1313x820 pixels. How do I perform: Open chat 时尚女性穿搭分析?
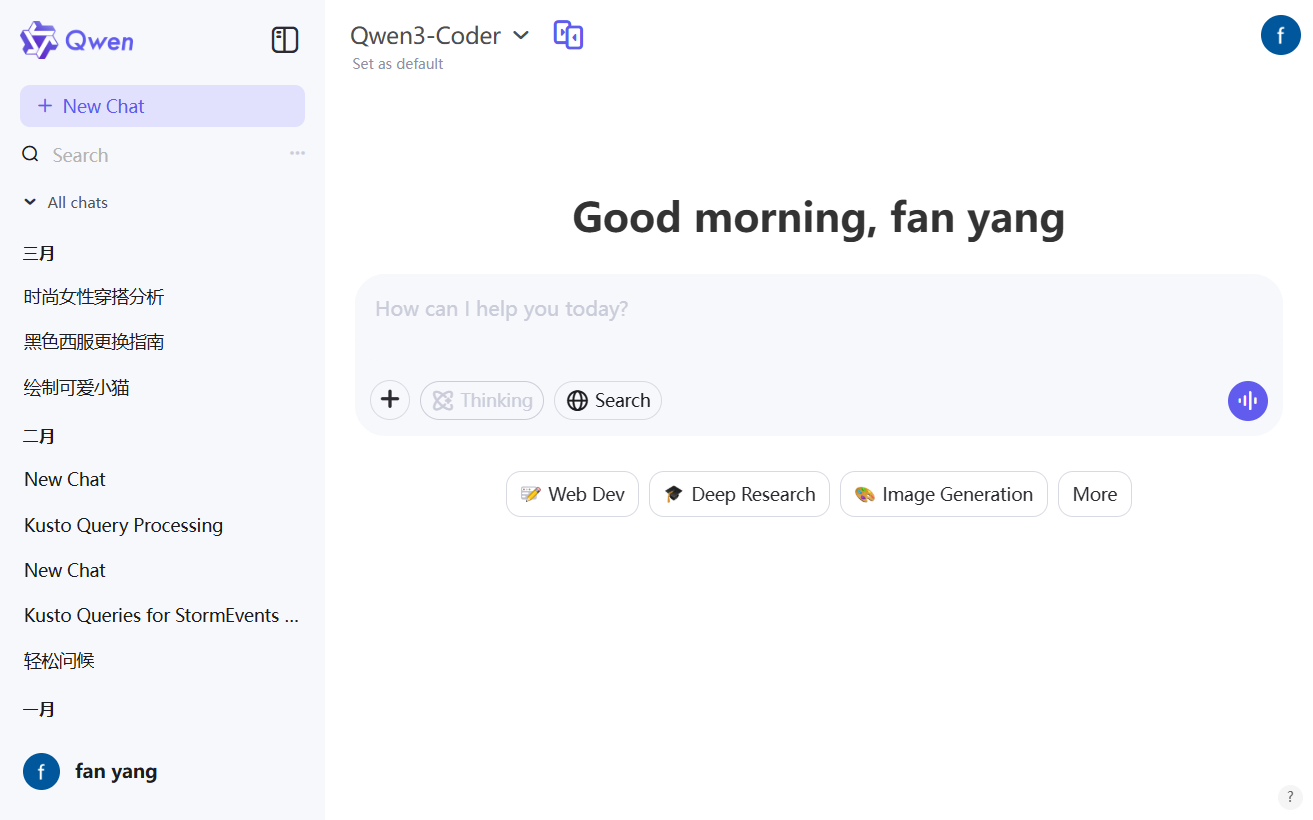pos(94,297)
